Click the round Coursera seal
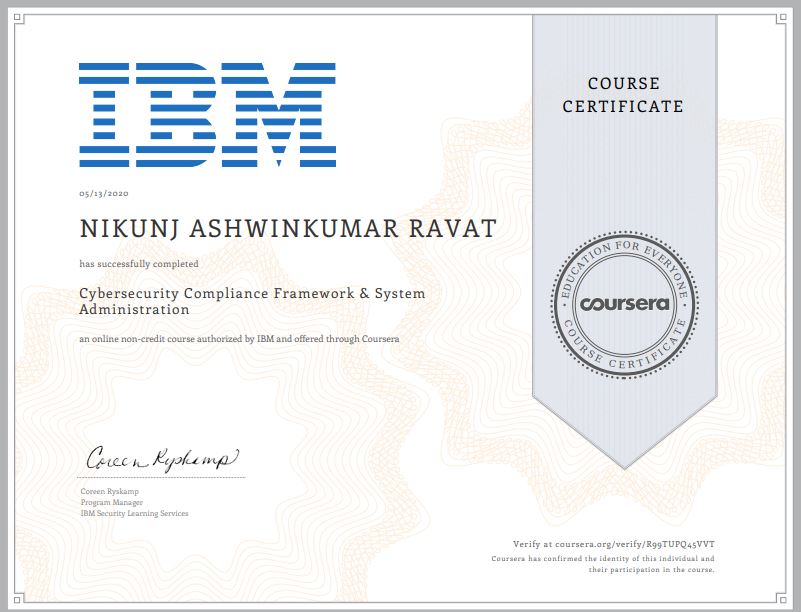Screen dimensions: 801x612 pyautogui.click(x=623, y=302)
